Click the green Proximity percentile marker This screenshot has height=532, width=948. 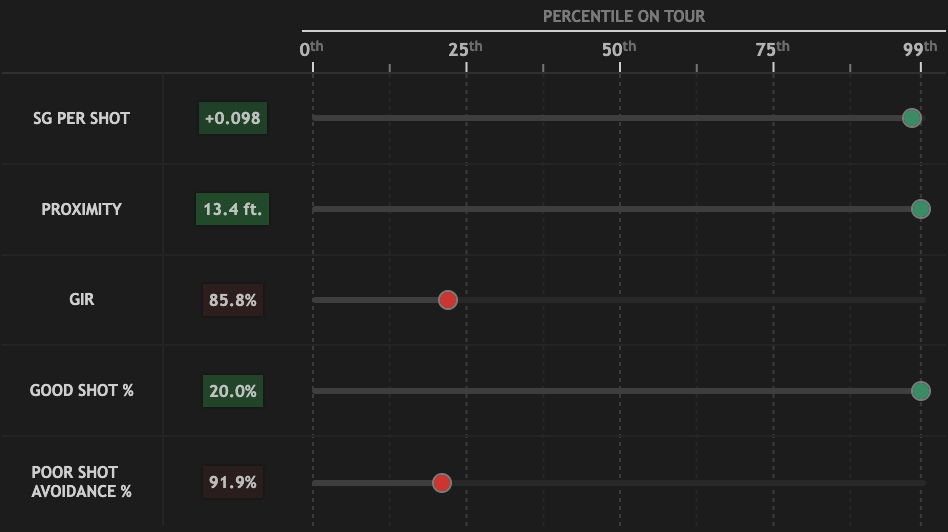pos(921,209)
